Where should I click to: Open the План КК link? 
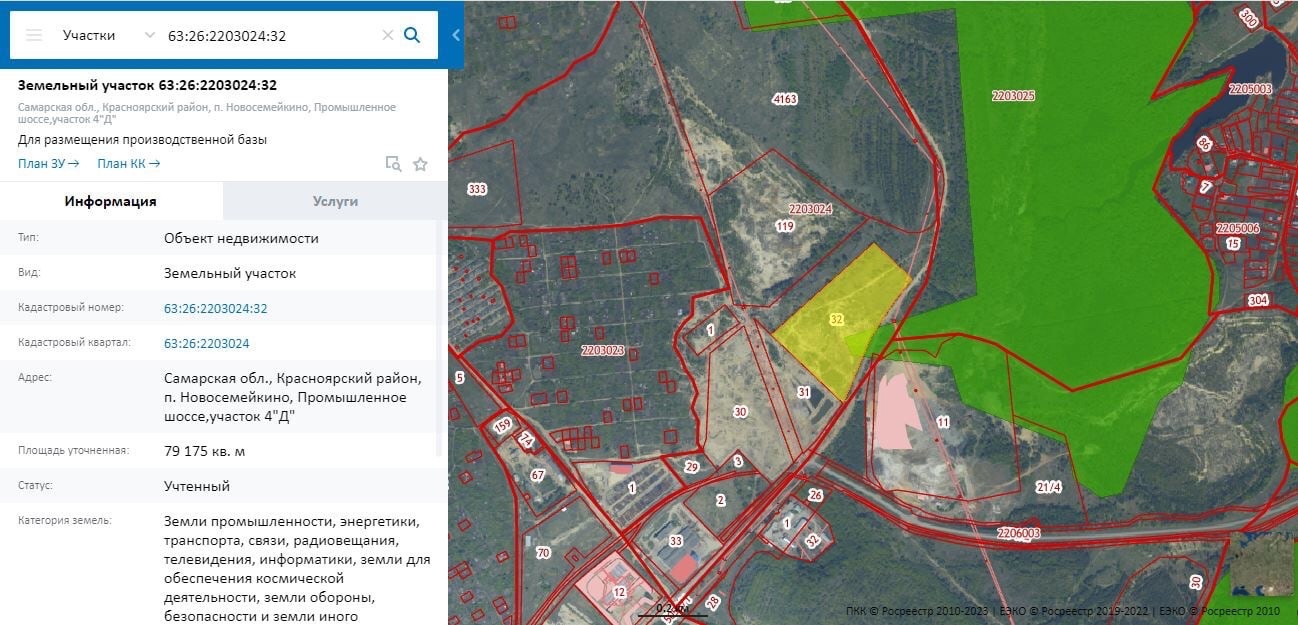coord(128,164)
